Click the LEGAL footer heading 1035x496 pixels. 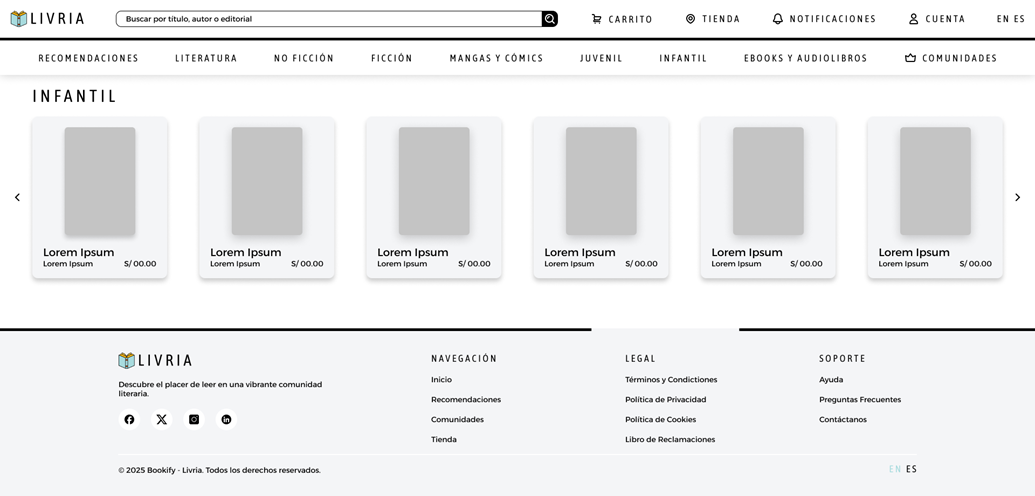coord(640,359)
